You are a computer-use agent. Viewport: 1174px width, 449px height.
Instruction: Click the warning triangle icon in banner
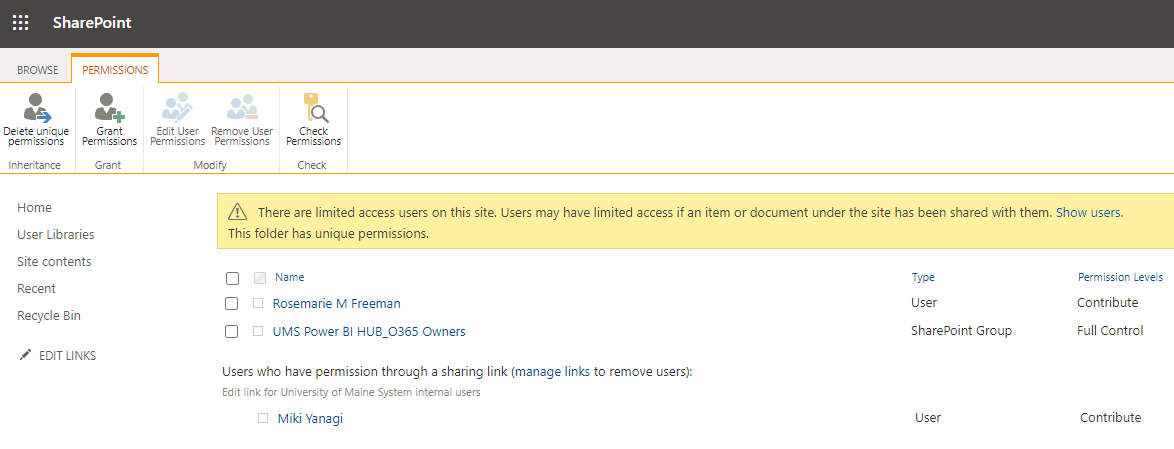click(x=237, y=212)
